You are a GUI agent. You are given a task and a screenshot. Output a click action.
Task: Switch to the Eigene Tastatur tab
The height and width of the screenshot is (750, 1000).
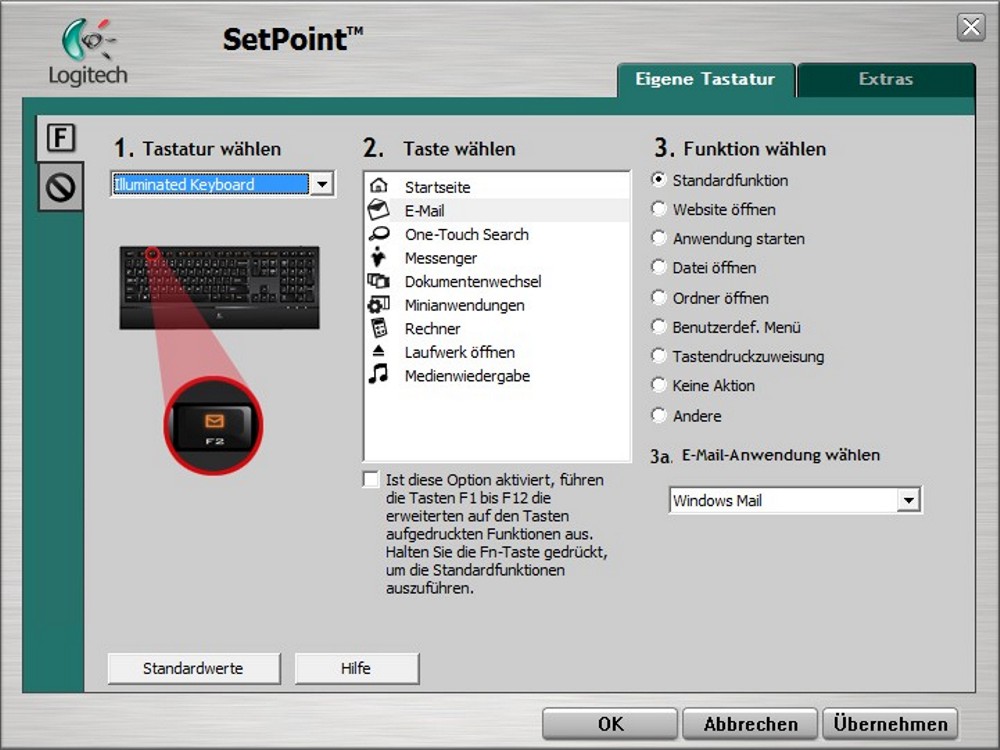coord(705,80)
